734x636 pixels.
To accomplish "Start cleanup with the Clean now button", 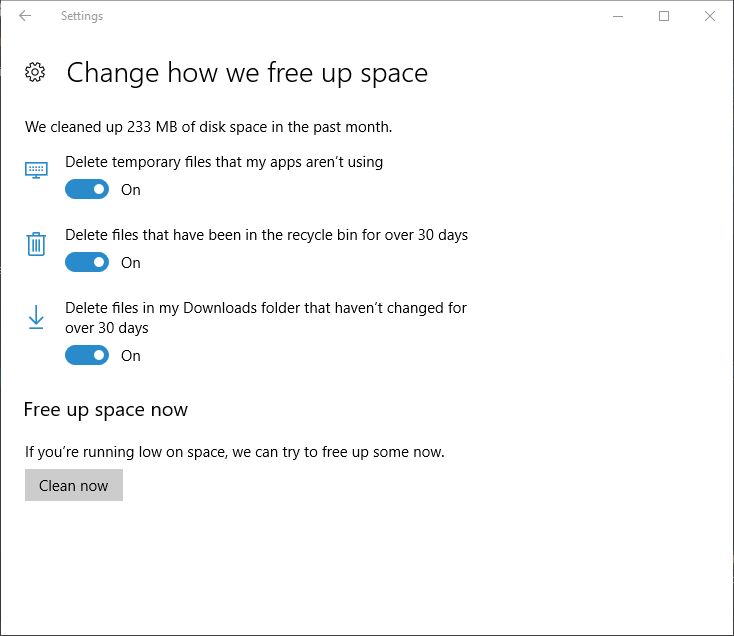I will pos(74,485).
